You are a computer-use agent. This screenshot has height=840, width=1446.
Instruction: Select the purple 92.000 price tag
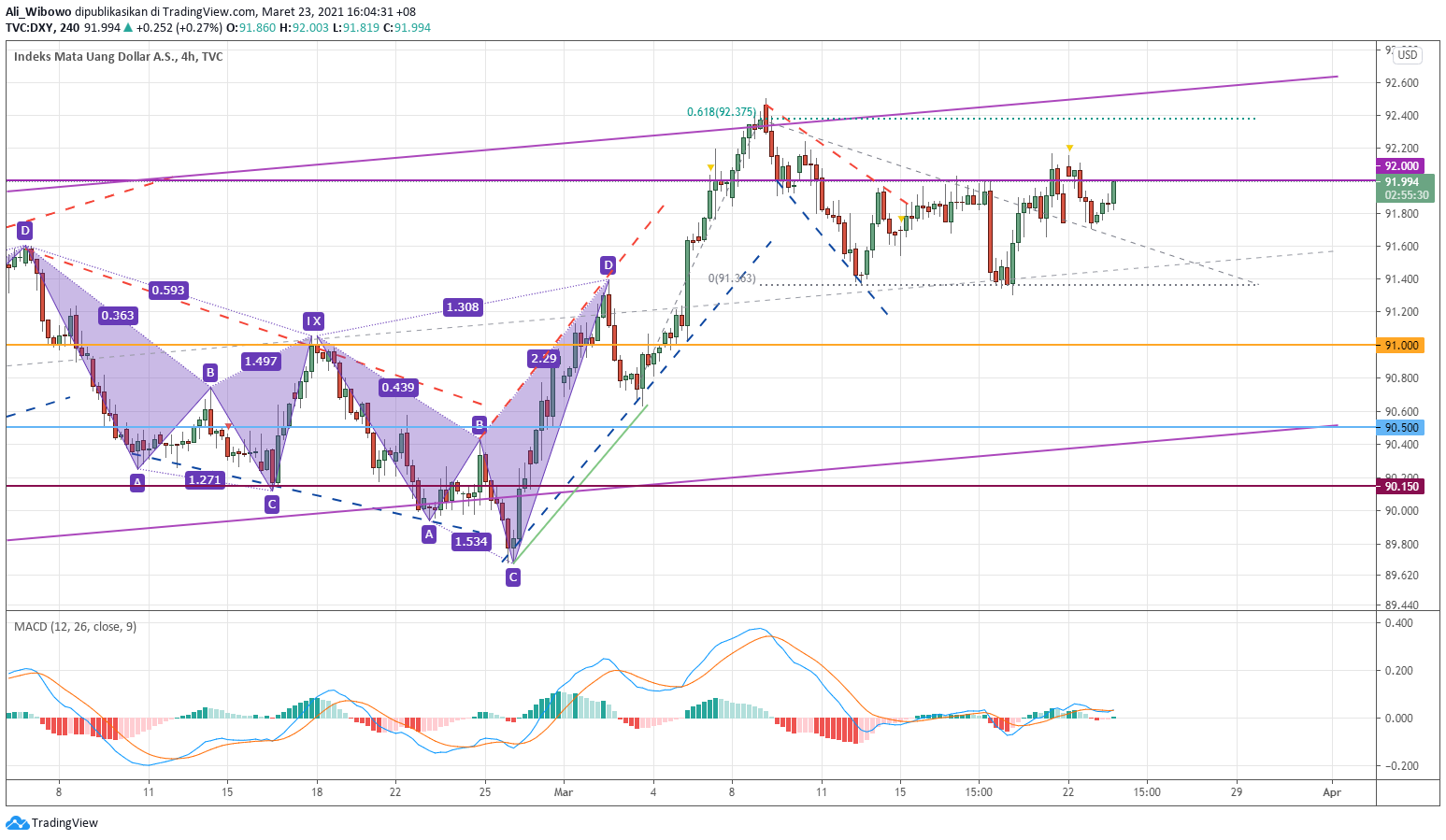pos(1401,166)
